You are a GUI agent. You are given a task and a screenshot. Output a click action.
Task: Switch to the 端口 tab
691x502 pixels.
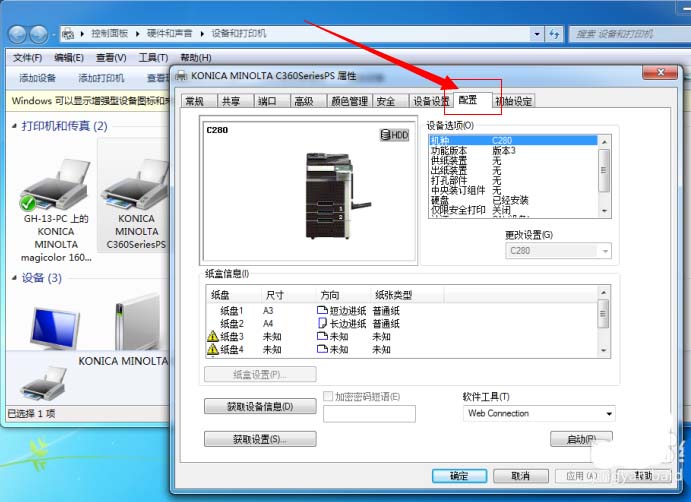272,101
